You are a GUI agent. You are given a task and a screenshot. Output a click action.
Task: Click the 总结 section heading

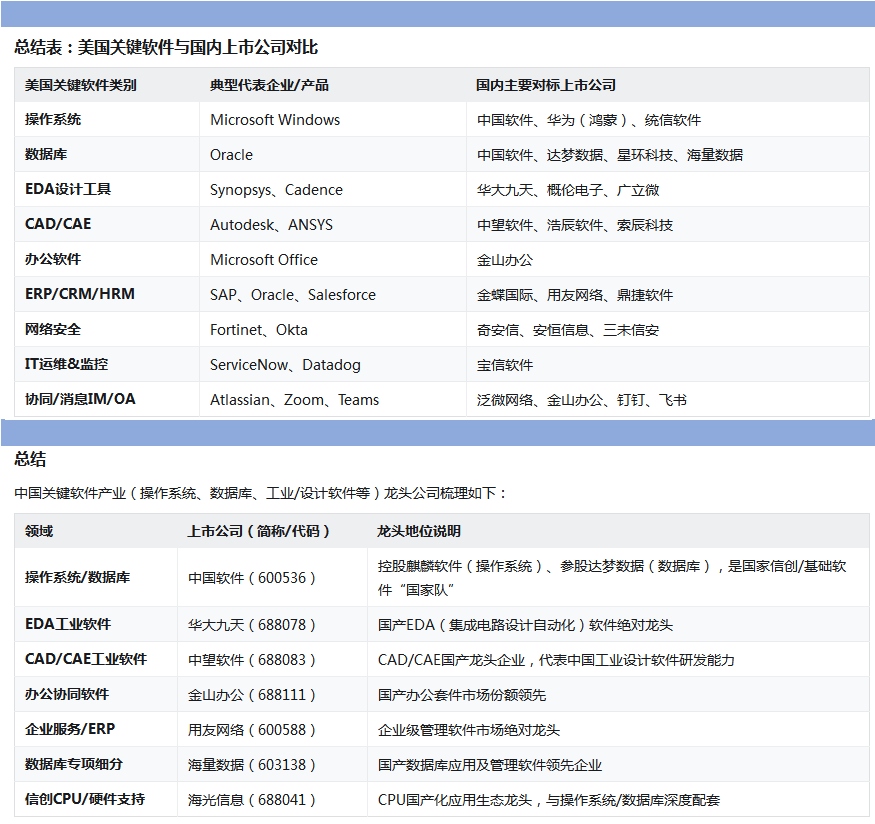point(30,459)
